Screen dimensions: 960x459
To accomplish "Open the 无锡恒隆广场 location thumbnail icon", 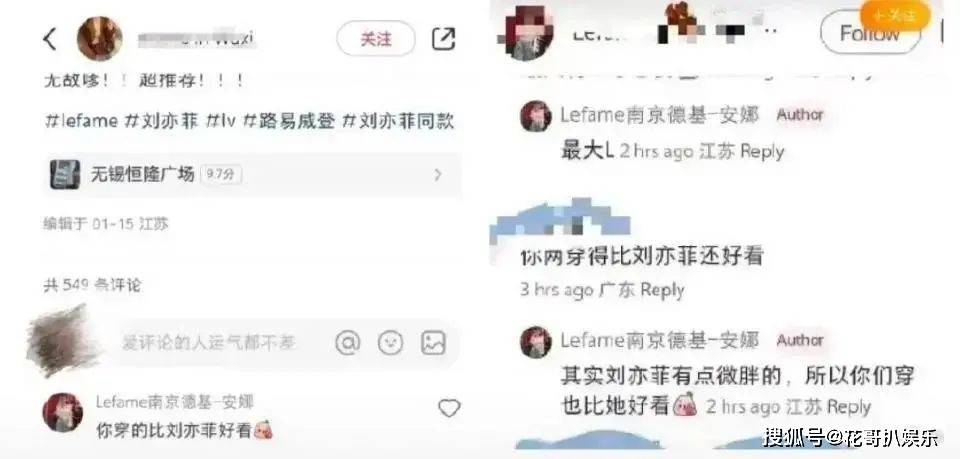I will tap(65, 174).
